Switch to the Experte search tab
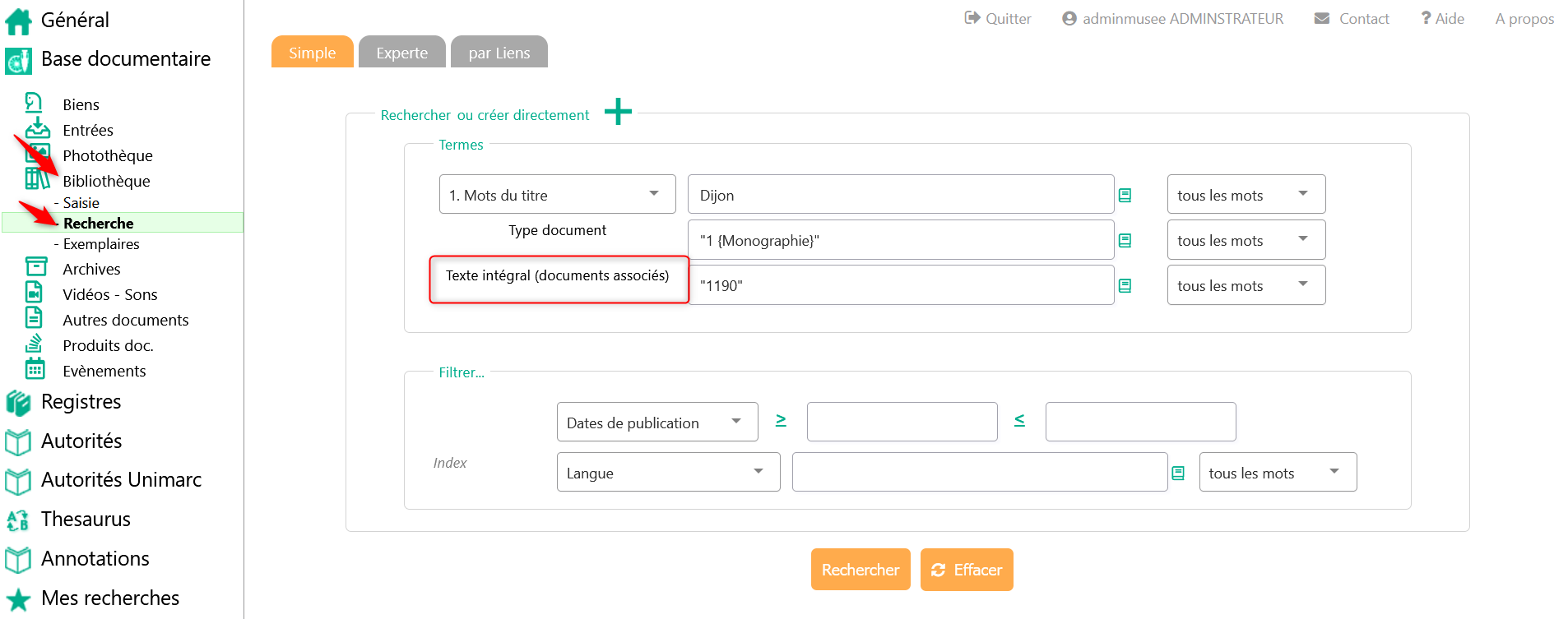1568x619 pixels. click(401, 53)
